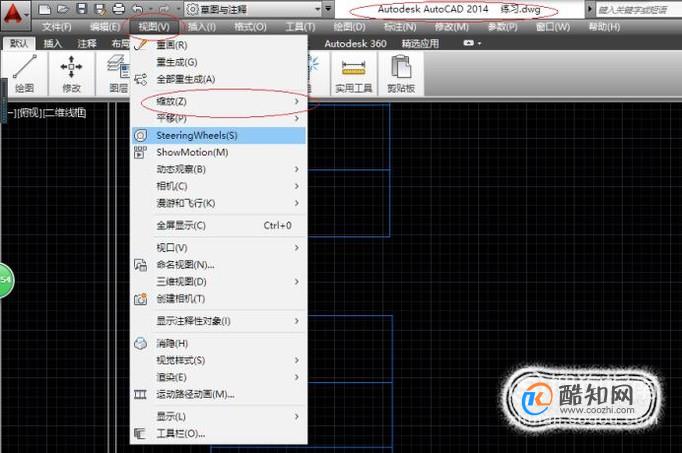
Task: Expand the 显示(L) submenu
Action: click(x=219, y=416)
